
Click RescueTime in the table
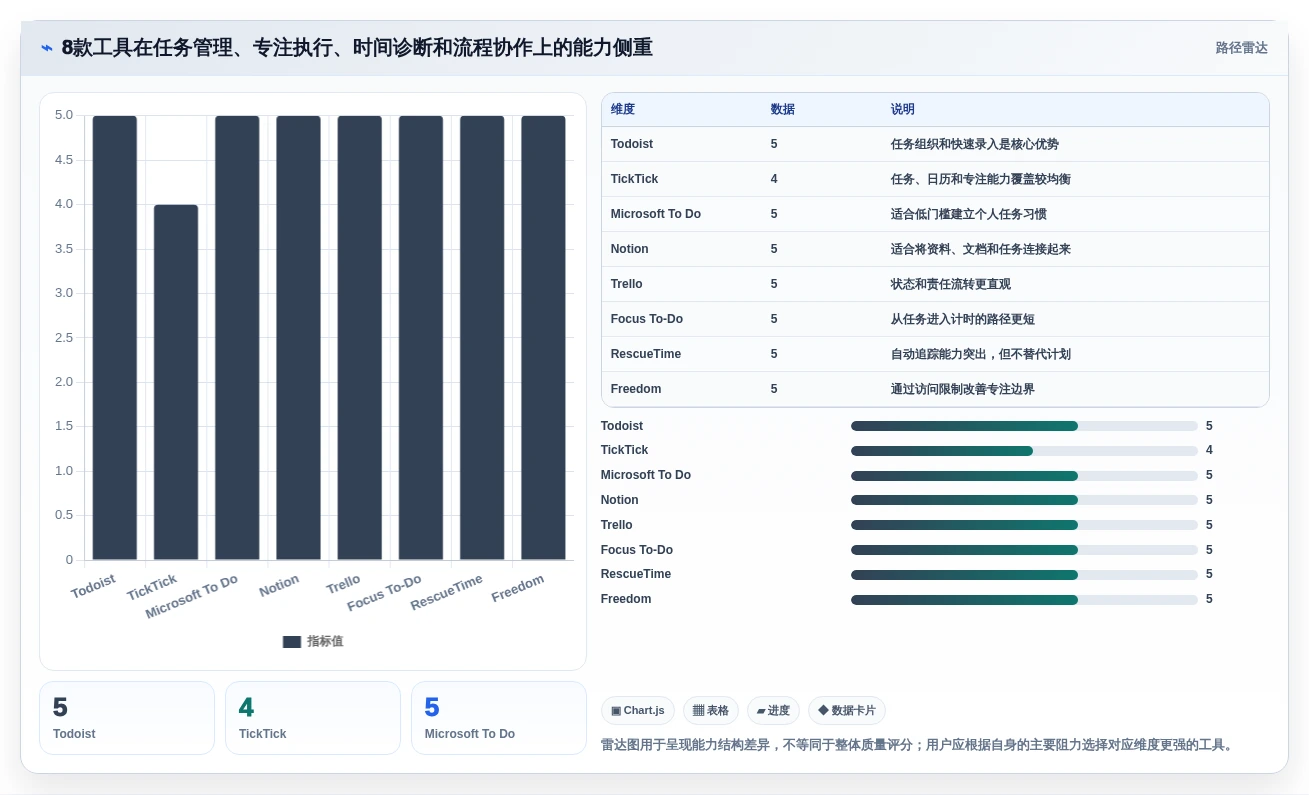pyautogui.click(x=644, y=354)
